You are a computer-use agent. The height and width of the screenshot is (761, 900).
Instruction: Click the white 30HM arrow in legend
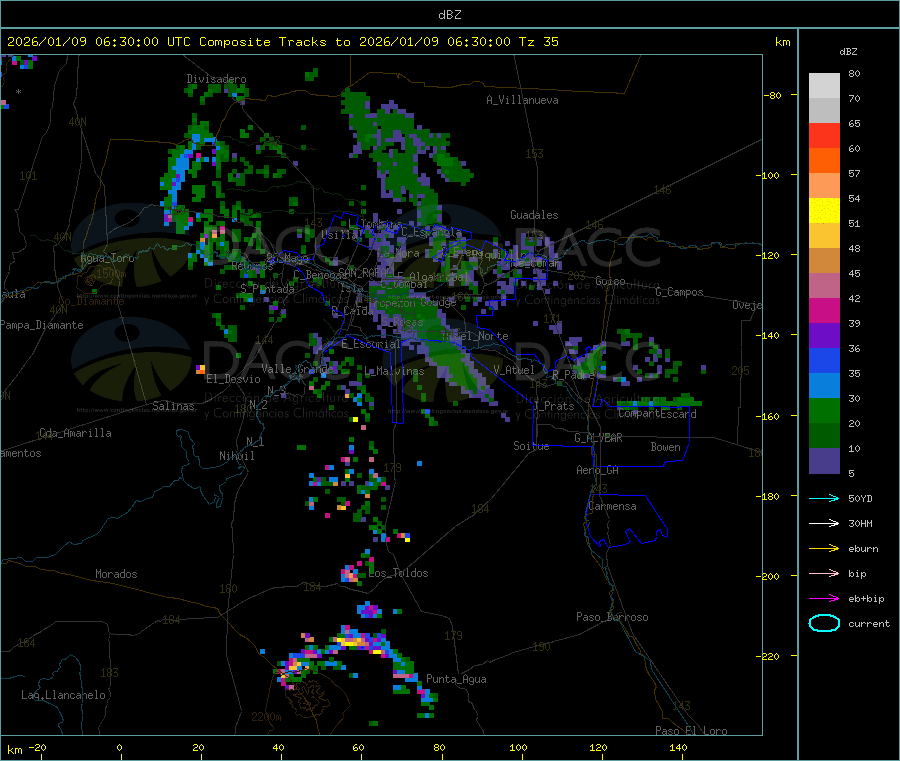point(824,523)
